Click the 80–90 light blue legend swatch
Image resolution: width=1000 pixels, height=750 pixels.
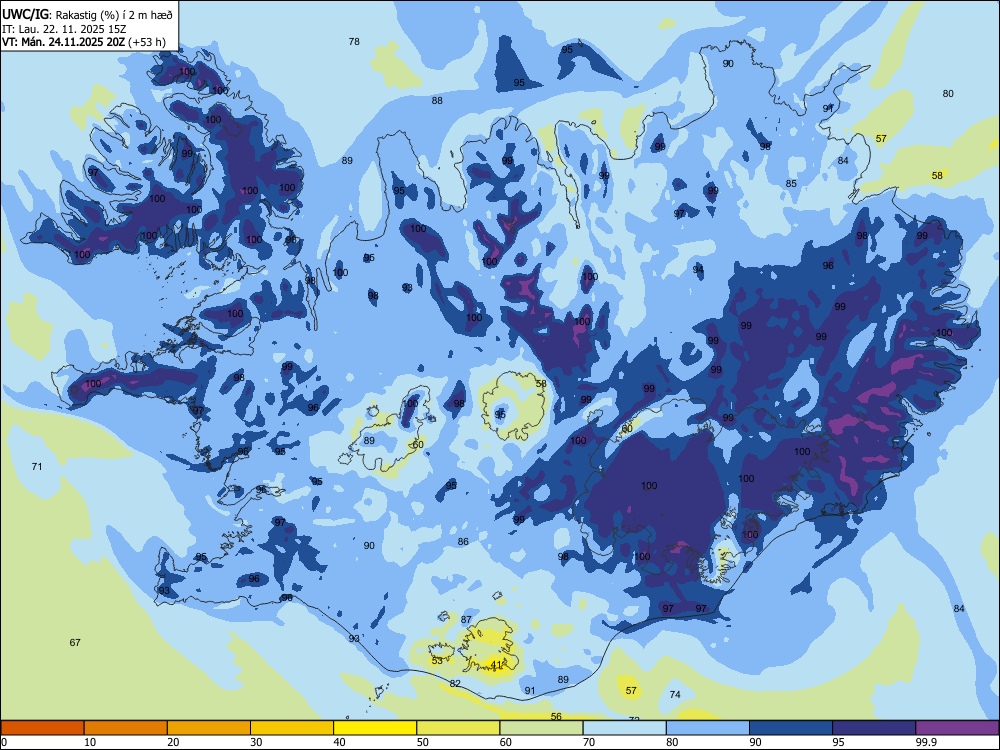tap(708, 728)
